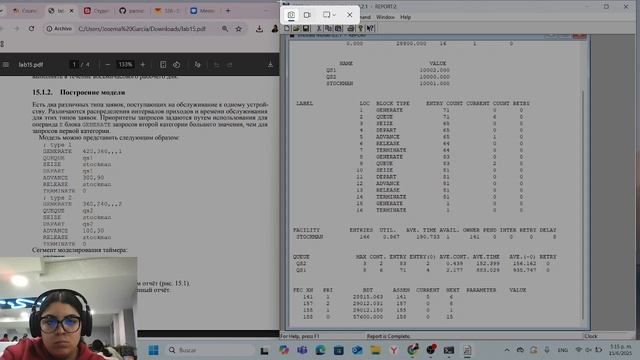Click the Cut scissors icon in the GPSS toolbar
The image size is (640, 360).
tap(319, 29)
